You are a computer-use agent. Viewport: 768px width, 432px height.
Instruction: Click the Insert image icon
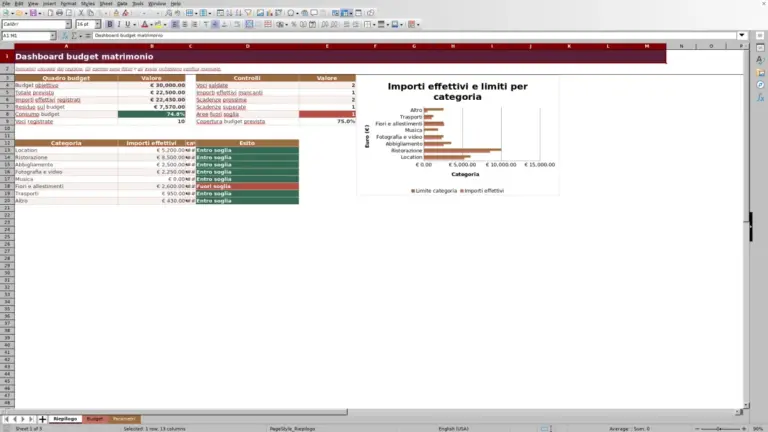(x=260, y=13)
